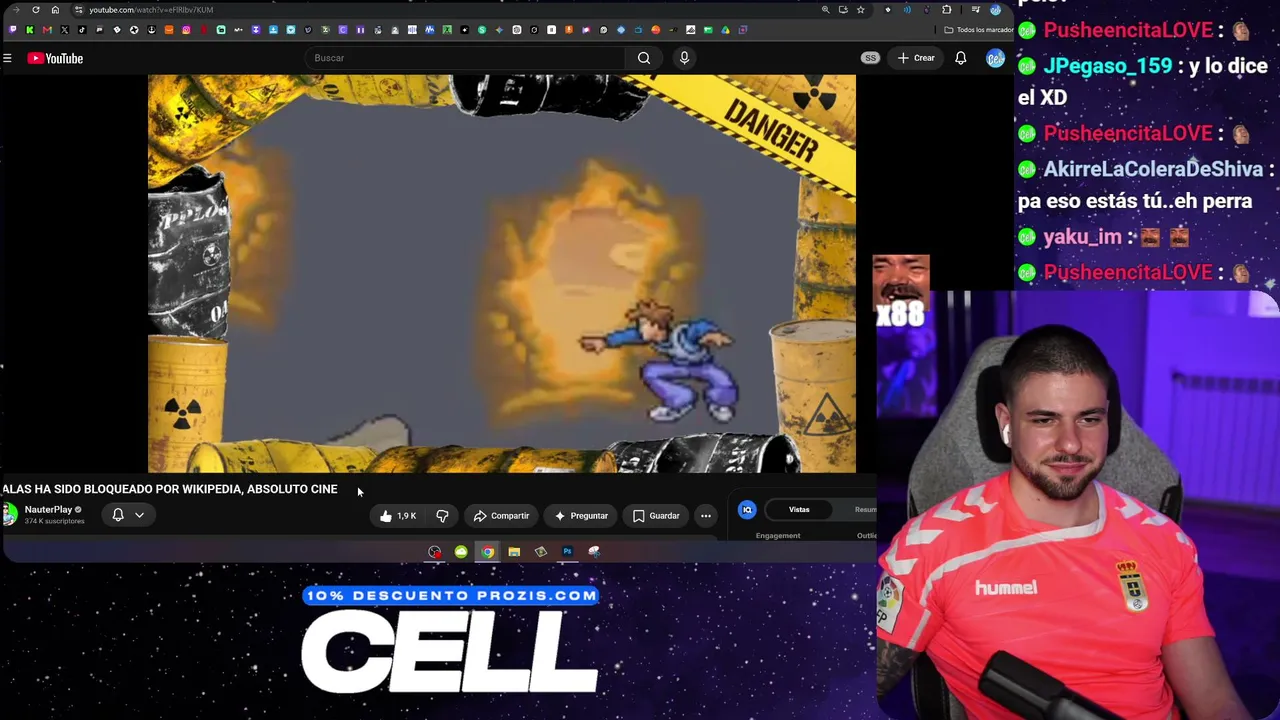Click the green cloud app in the taskbar
The height and width of the screenshot is (720, 1280).
click(x=461, y=552)
